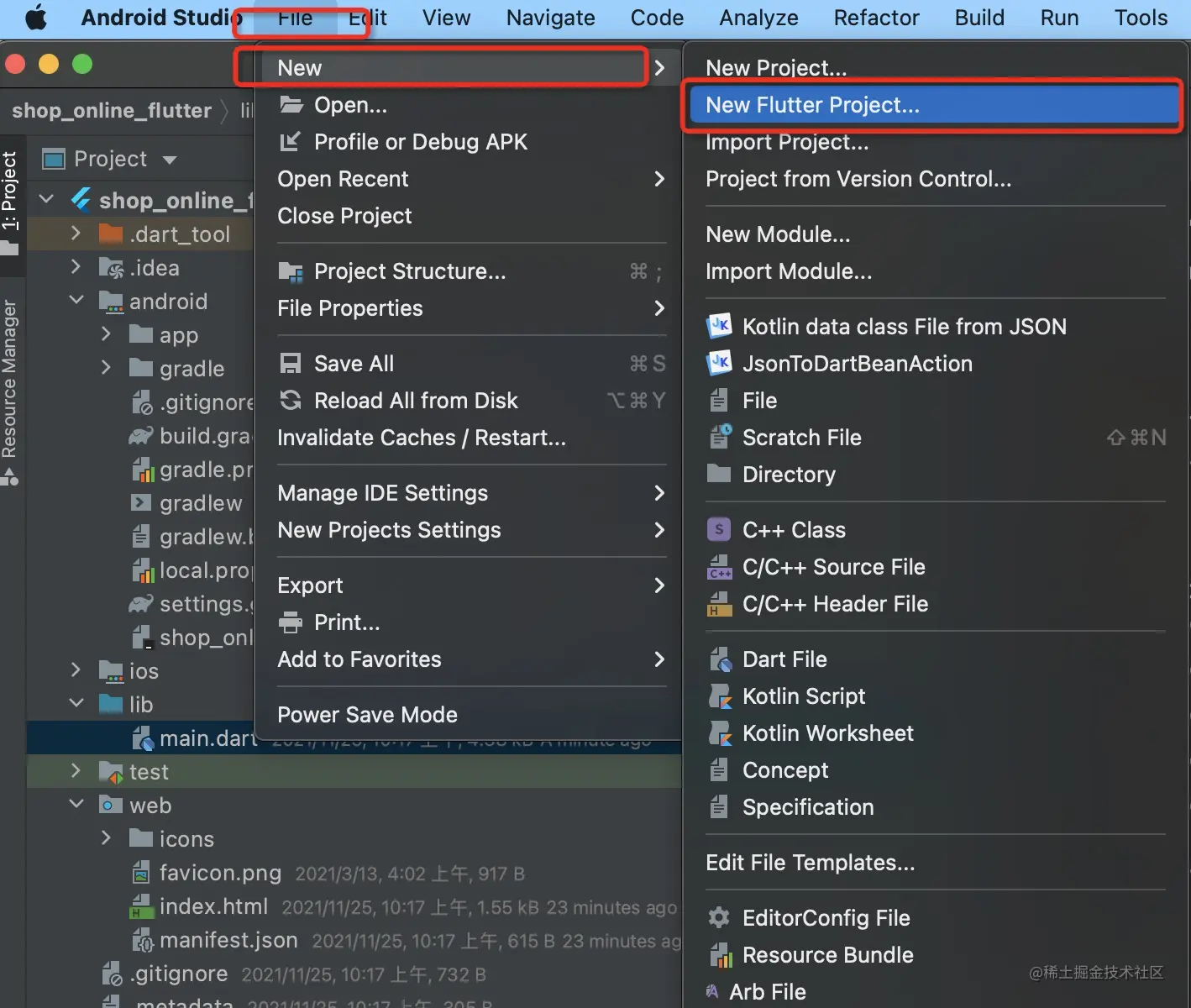Click the Kotlin Worksheet icon
Viewport: 1191px width, 1008px height.
pyautogui.click(x=720, y=733)
